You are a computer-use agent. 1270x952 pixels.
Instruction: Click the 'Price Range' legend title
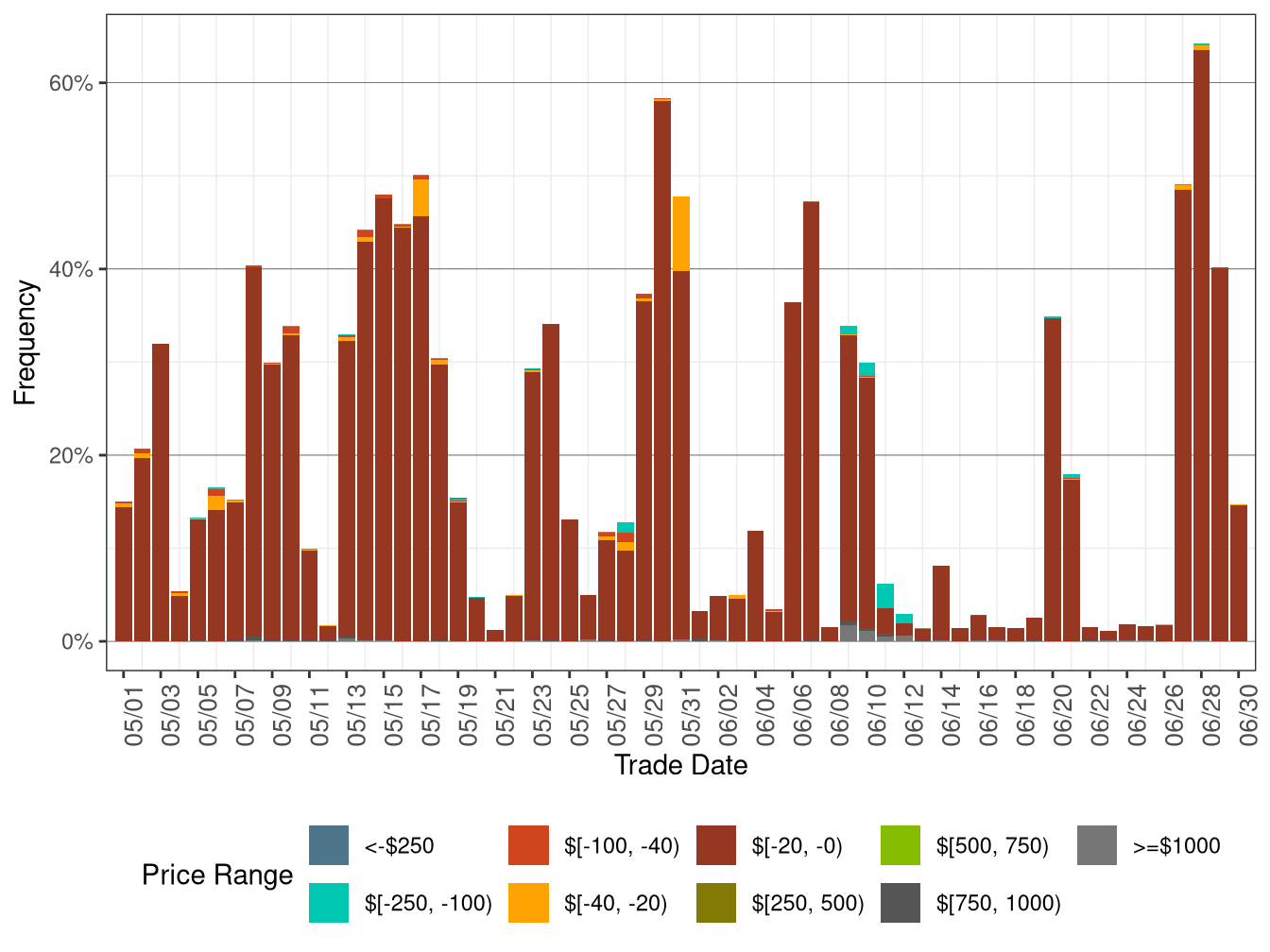pyautogui.click(x=217, y=875)
